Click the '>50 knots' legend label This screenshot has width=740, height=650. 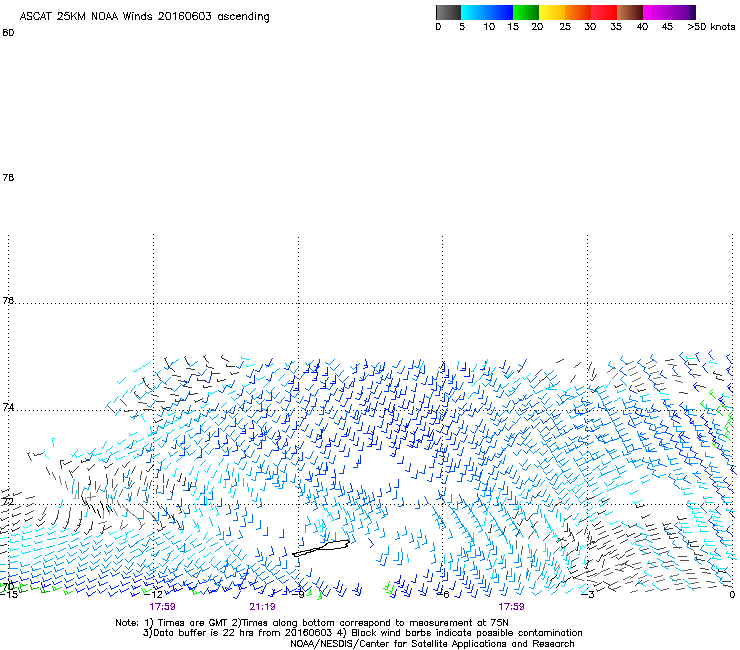[711, 27]
